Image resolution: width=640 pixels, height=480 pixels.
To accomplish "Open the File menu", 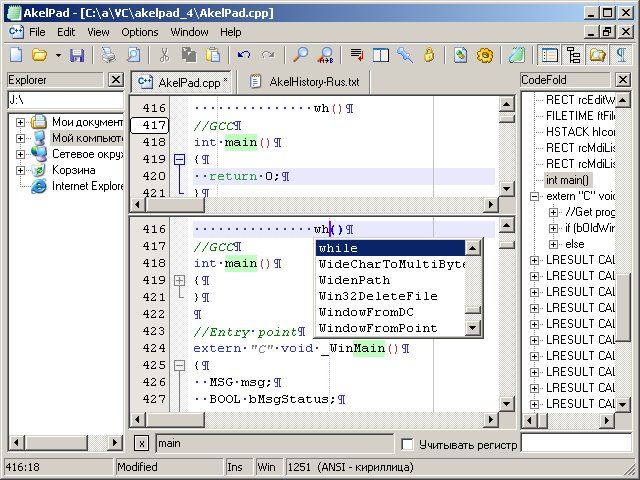I will [37, 32].
